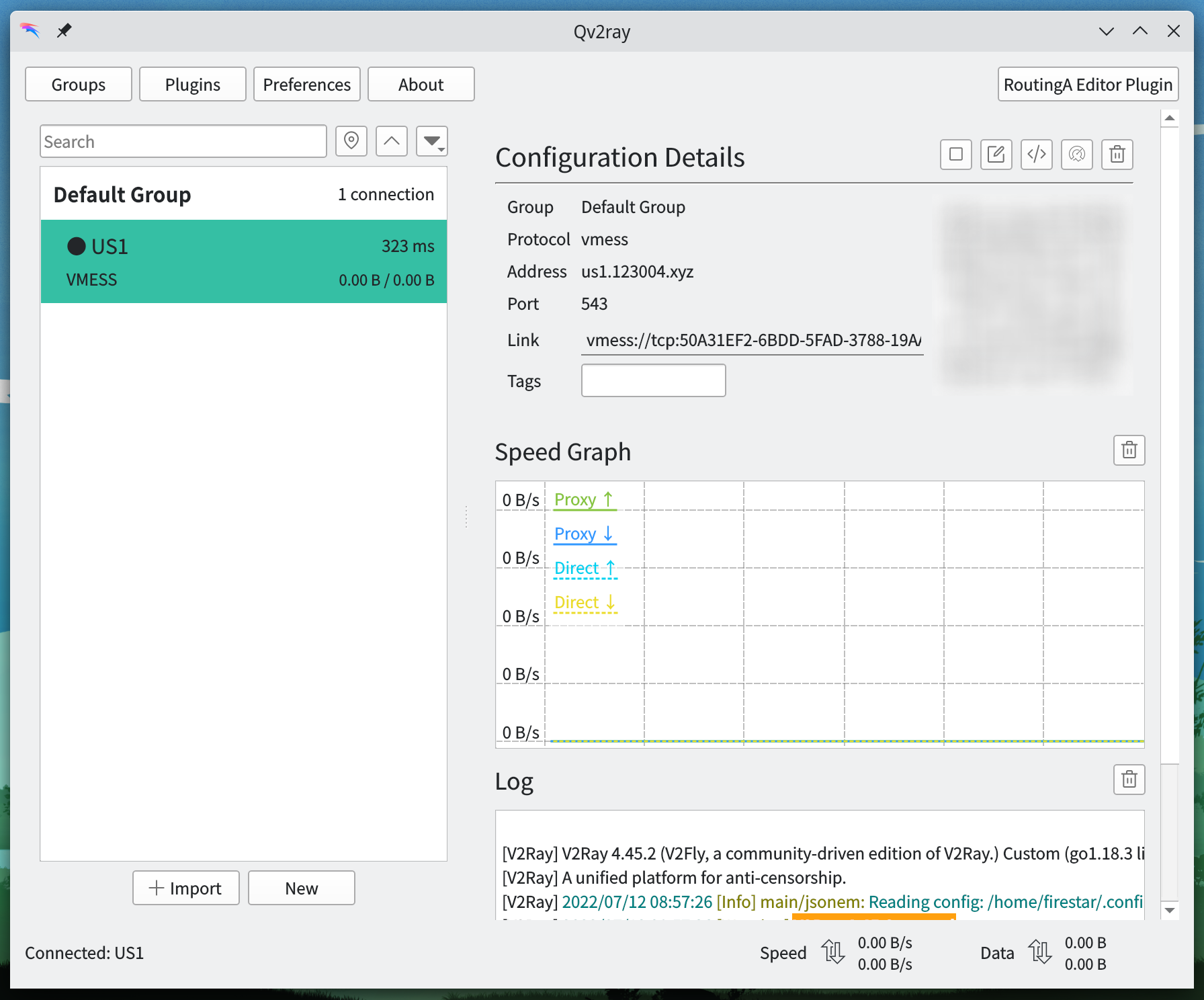Run the latency test gauge icon
The height and width of the screenshot is (1000, 1204).
pos(1077,155)
